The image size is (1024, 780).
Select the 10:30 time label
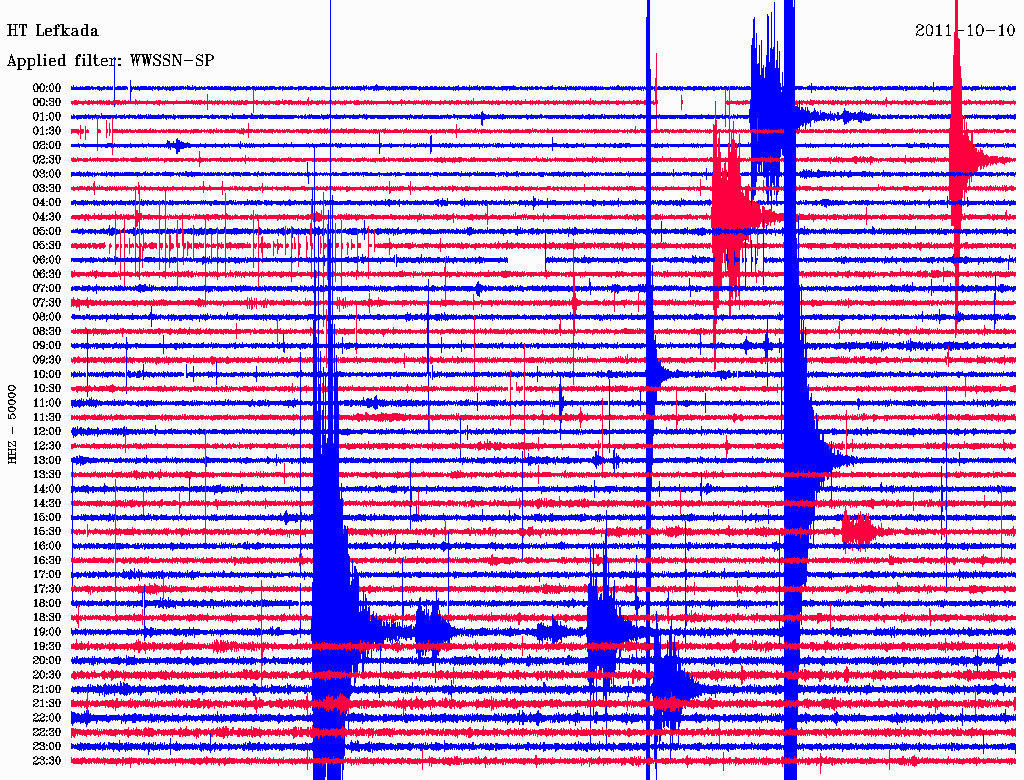point(47,389)
